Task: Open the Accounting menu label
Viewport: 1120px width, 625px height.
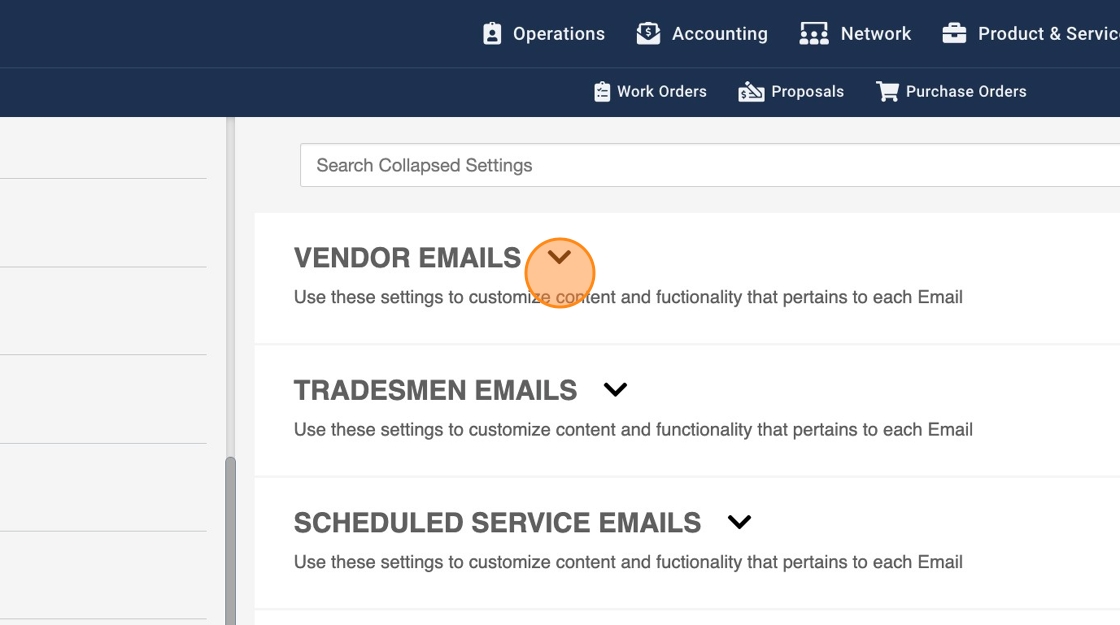Action: [719, 34]
